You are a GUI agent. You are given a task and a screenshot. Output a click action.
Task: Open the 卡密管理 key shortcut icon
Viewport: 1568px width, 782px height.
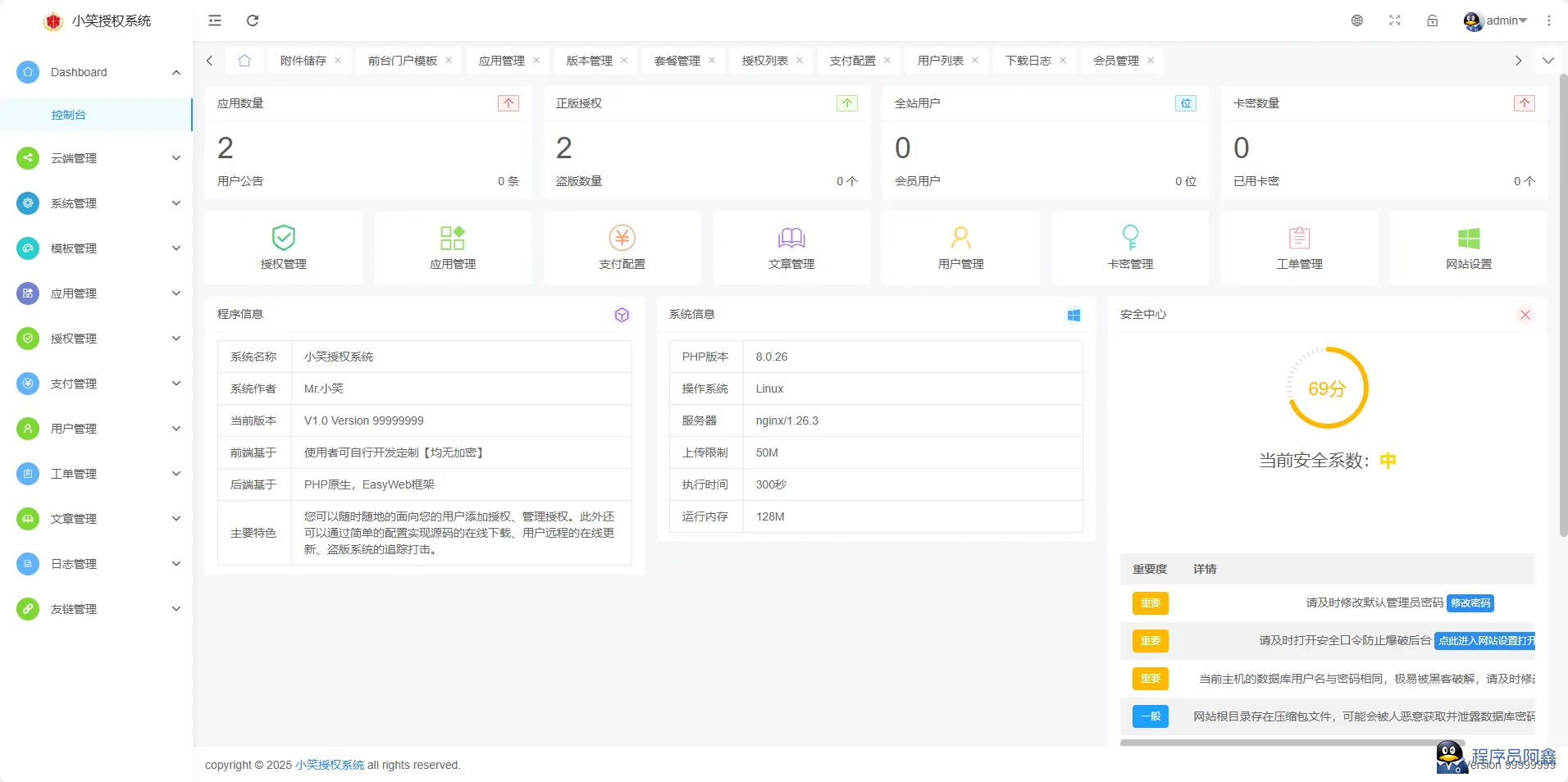point(1129,239)
